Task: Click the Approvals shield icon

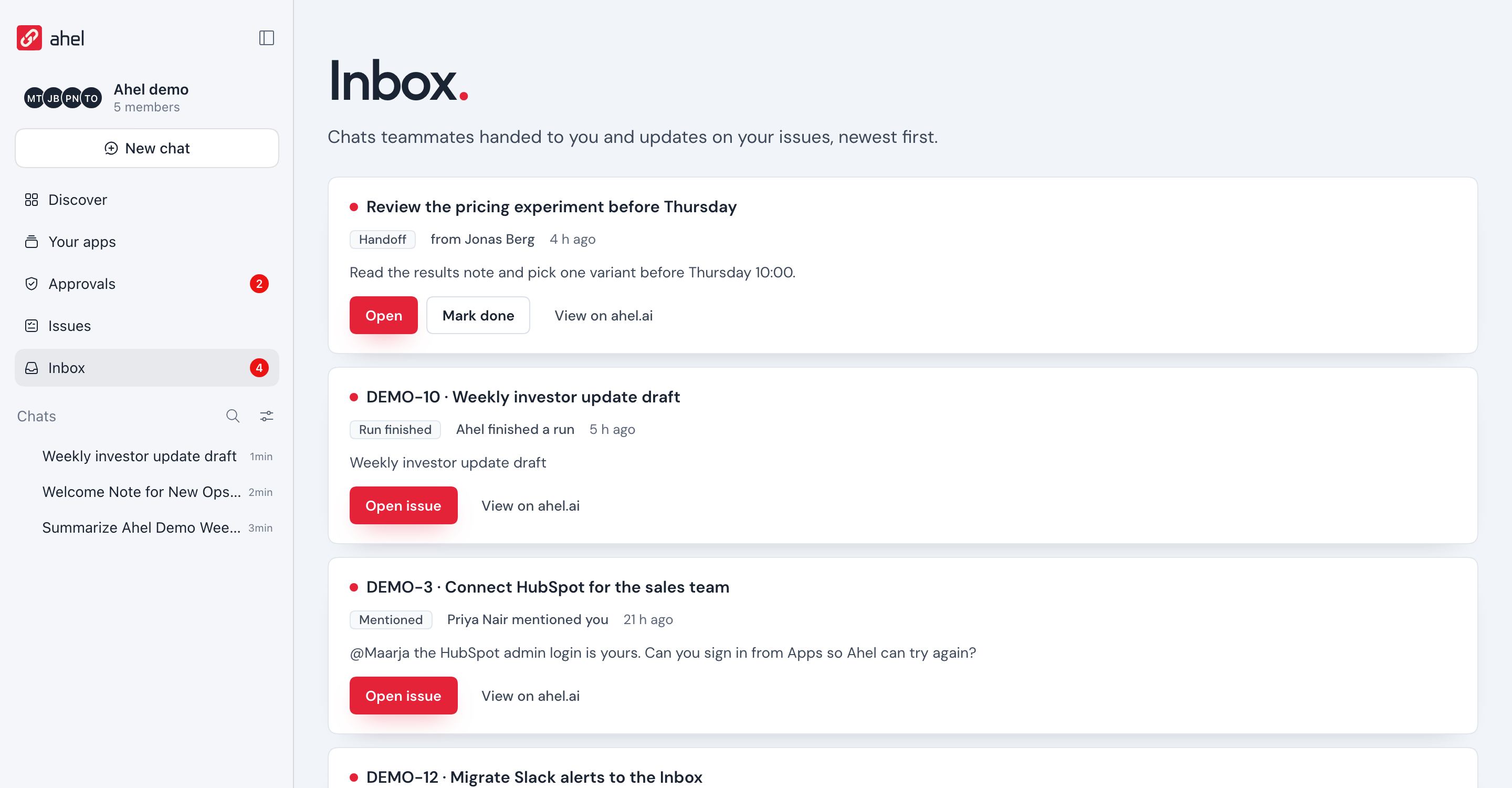Action: click(x=31, y=284)
